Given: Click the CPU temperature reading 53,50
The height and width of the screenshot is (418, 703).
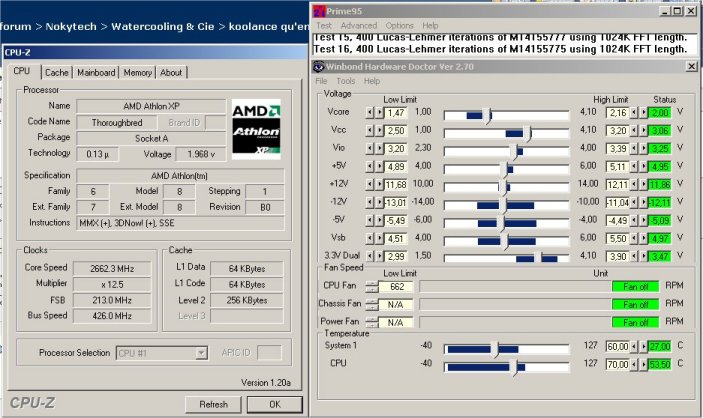Looking at the screenshot, I should pyautogui.click(x=660, y=365).
